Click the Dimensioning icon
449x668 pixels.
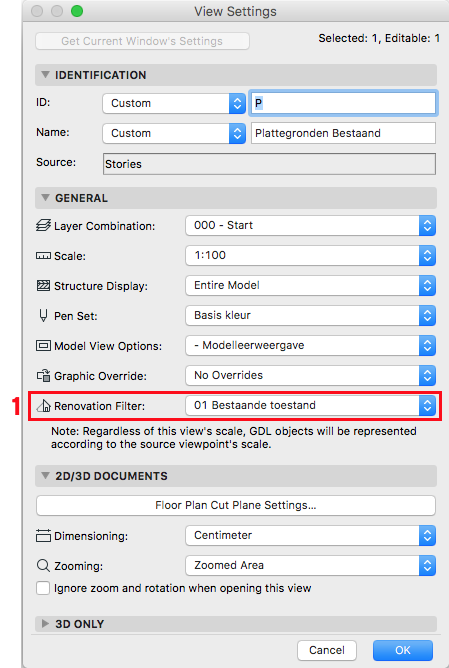(43, 536)
